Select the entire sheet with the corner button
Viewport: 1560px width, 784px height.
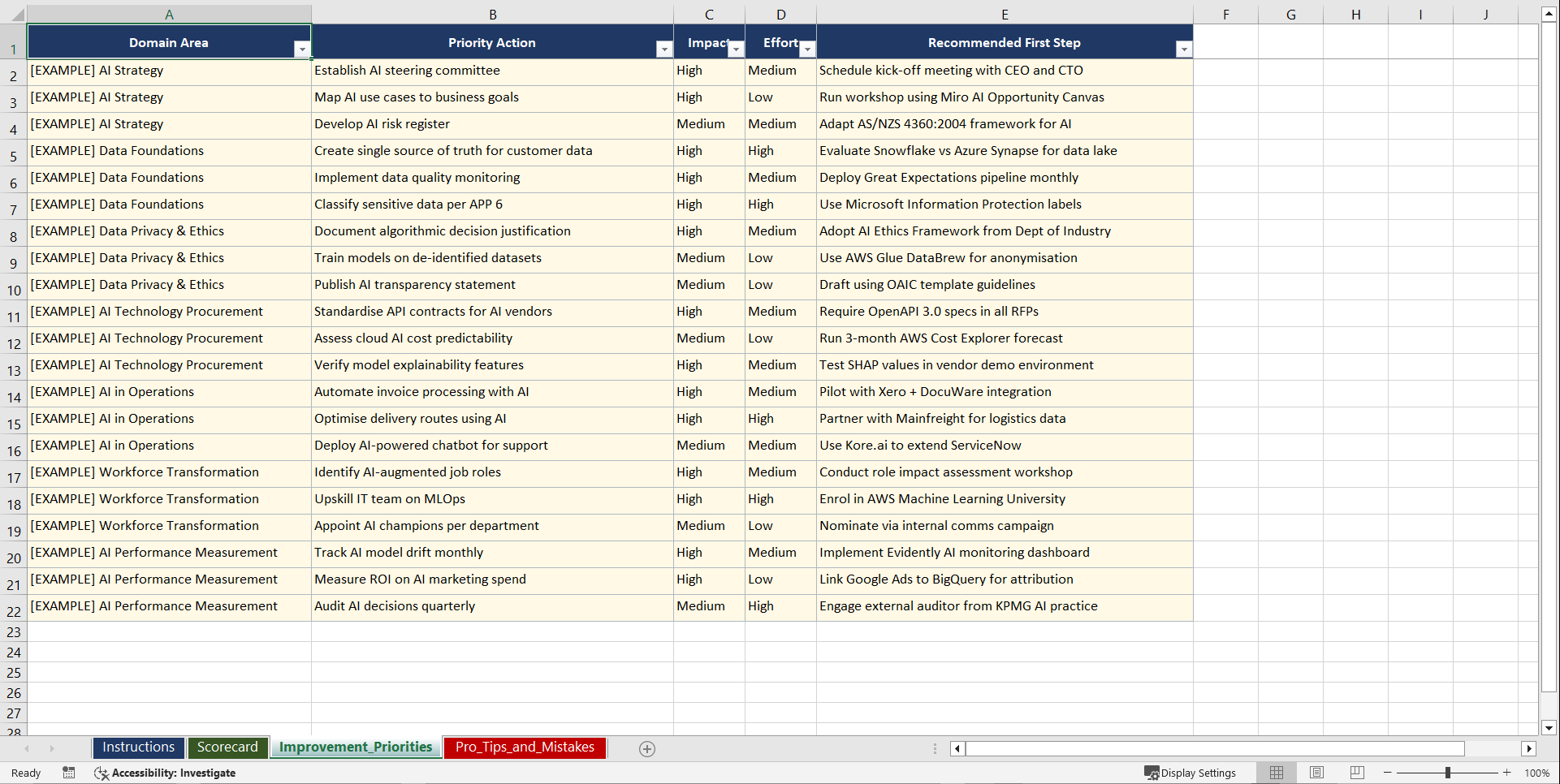coord(15,14)
